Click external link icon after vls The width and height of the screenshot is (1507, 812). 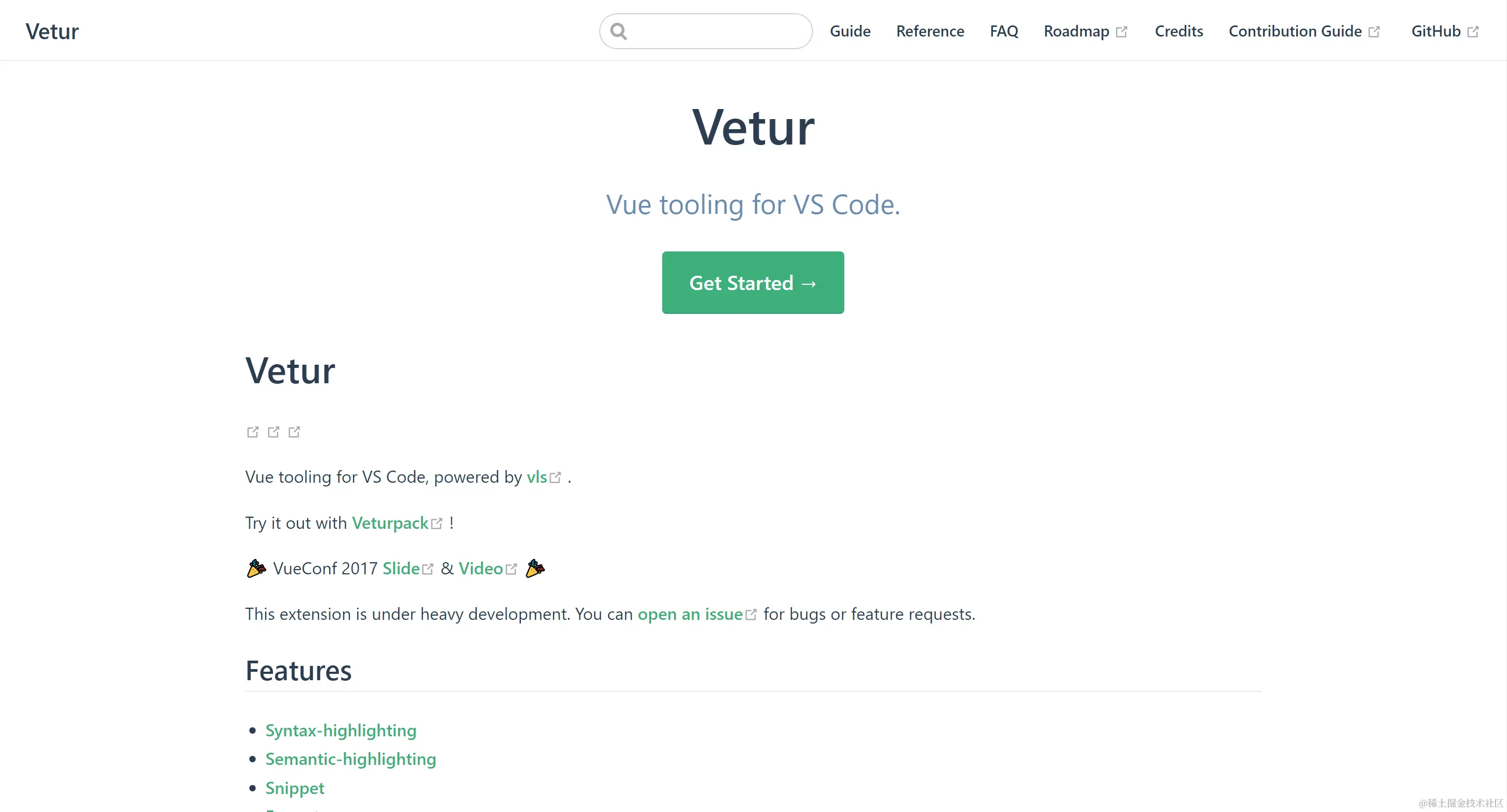click(555, 477)
